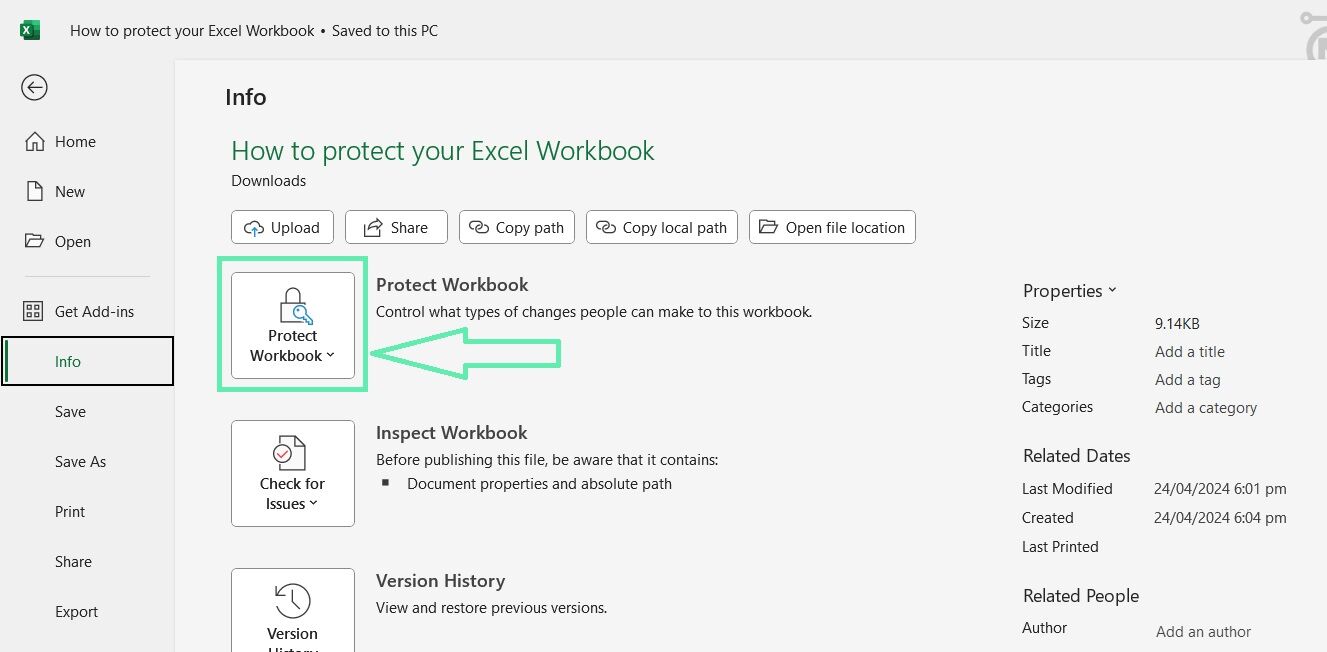Screen dimensions: 1327x652
Task: Click Copy local path button
Action: coord(662,227)
